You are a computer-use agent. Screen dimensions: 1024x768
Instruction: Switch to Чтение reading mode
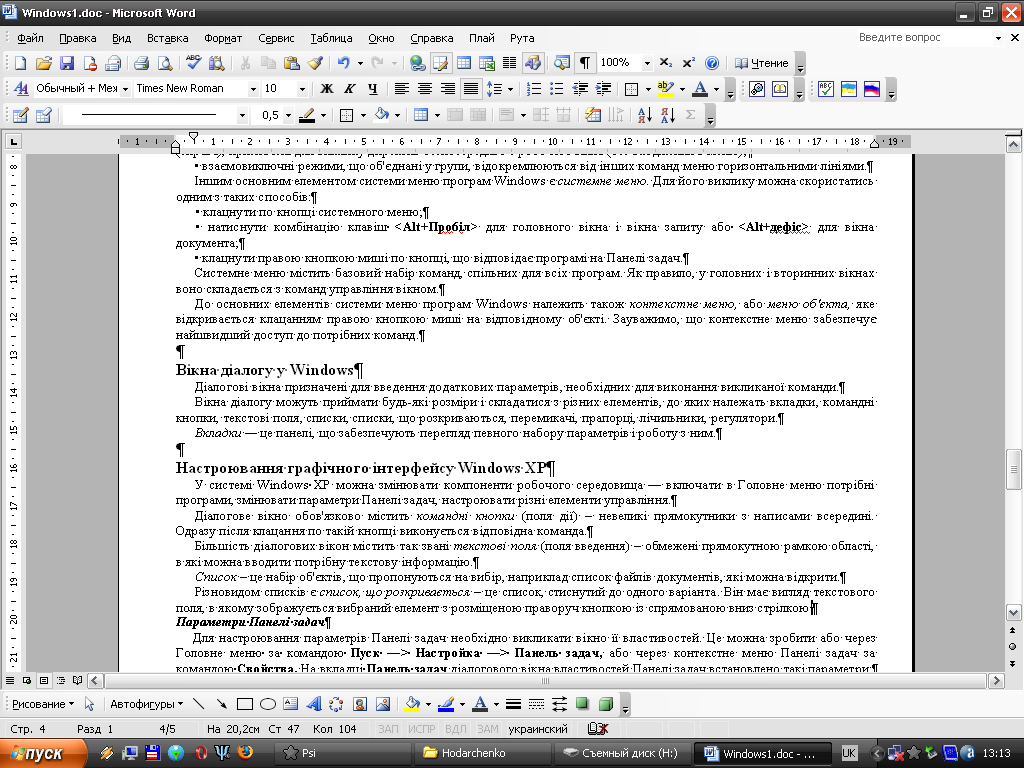(x=761, y=63)
